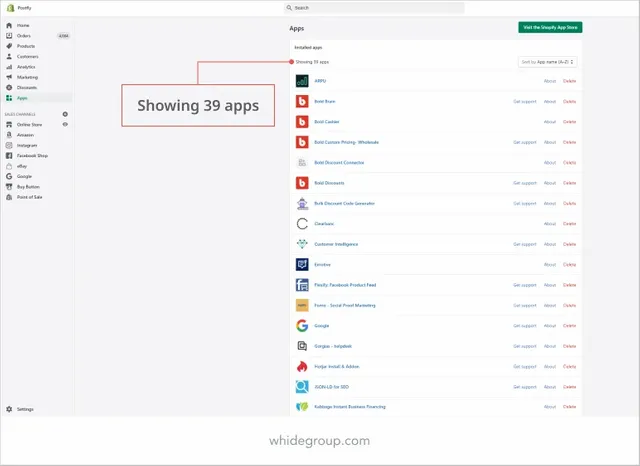The image size is (640, 466).
Task: Click Get support for Bold Discounts
Action: coord(525,183)
